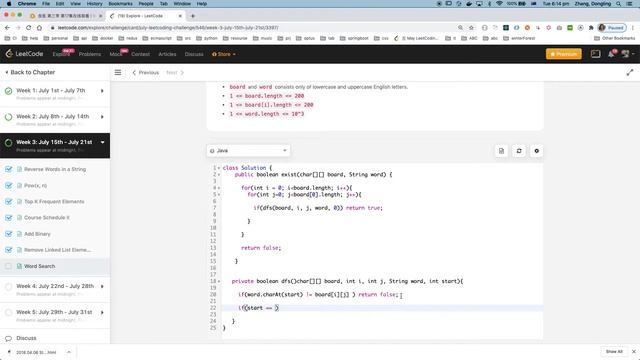
Task: Toggle the Course Schedule II checkbox
Action: (x=9, y=218)
